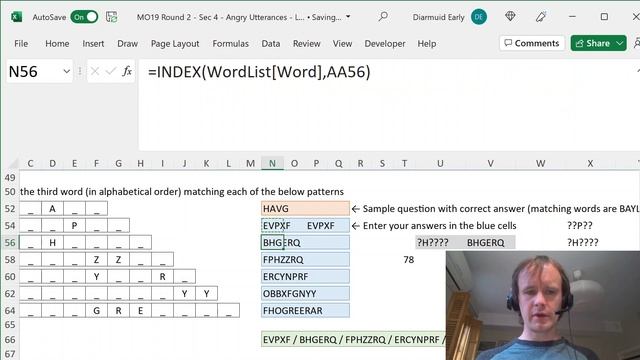Click the letter A cell in row 52
The height and width of the screenshot is (360, 640).
click(x=52, y=209)
